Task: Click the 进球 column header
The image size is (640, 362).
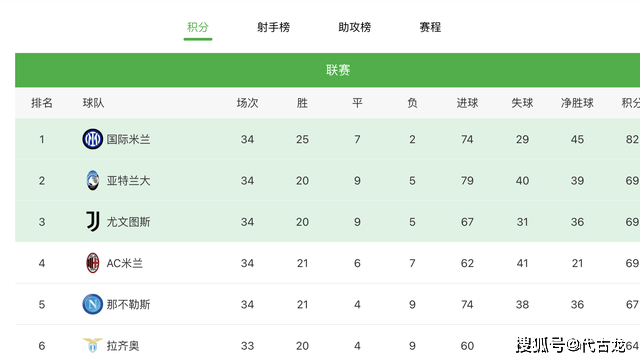Action: pos(467,103)
